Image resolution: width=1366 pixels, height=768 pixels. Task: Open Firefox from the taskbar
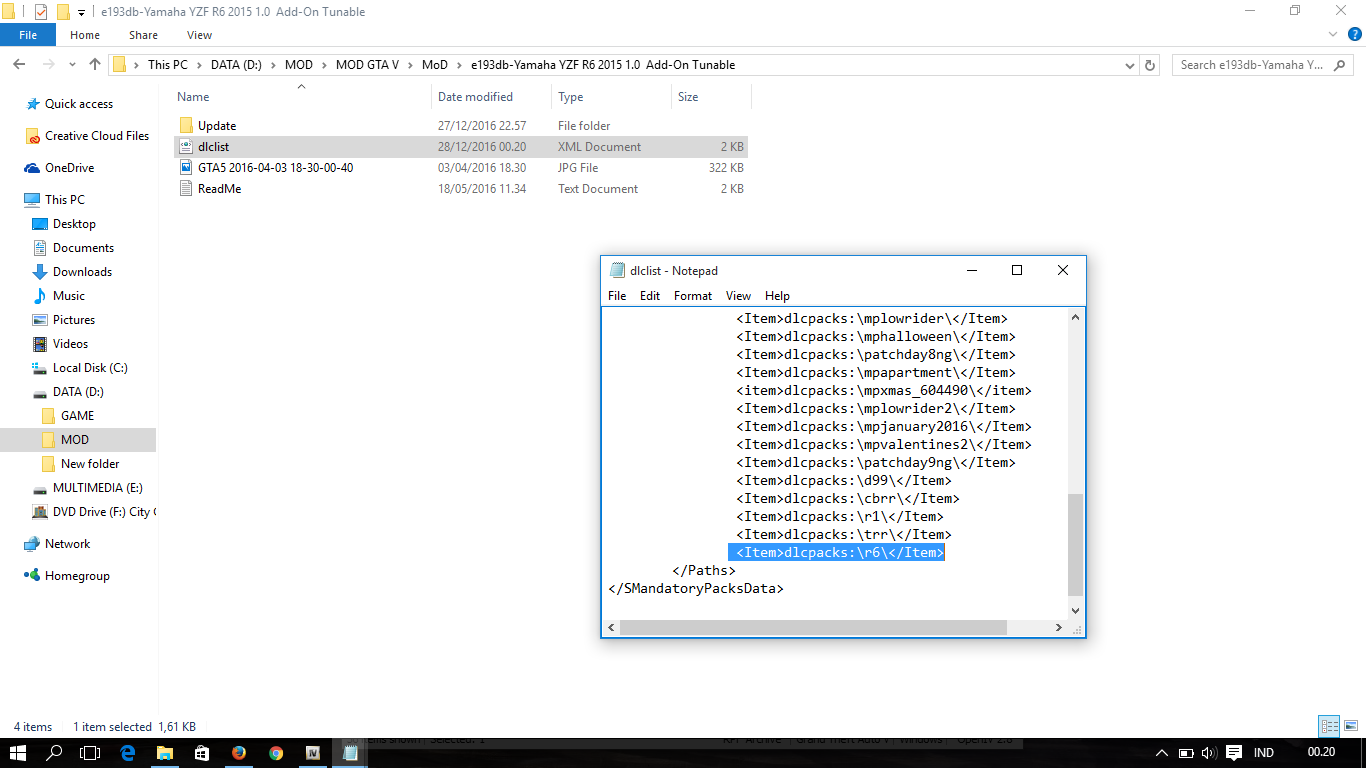click(x=239, y=753)
